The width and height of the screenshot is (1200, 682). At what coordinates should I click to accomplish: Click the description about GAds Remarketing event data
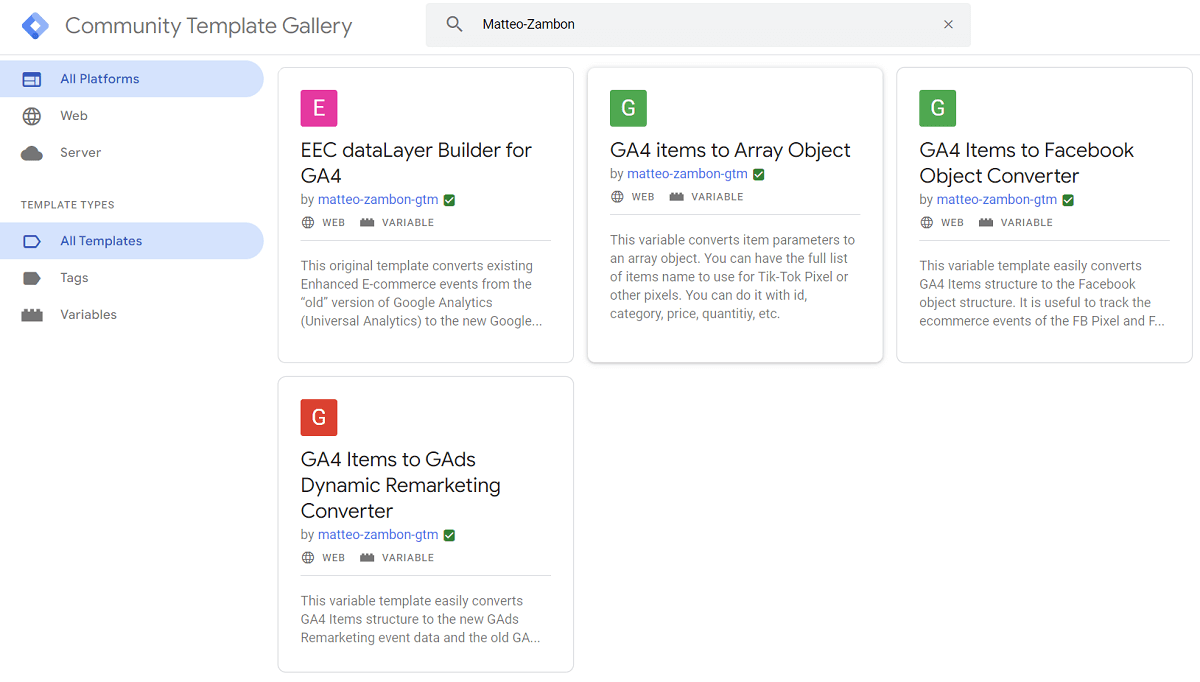coord(421,619)
